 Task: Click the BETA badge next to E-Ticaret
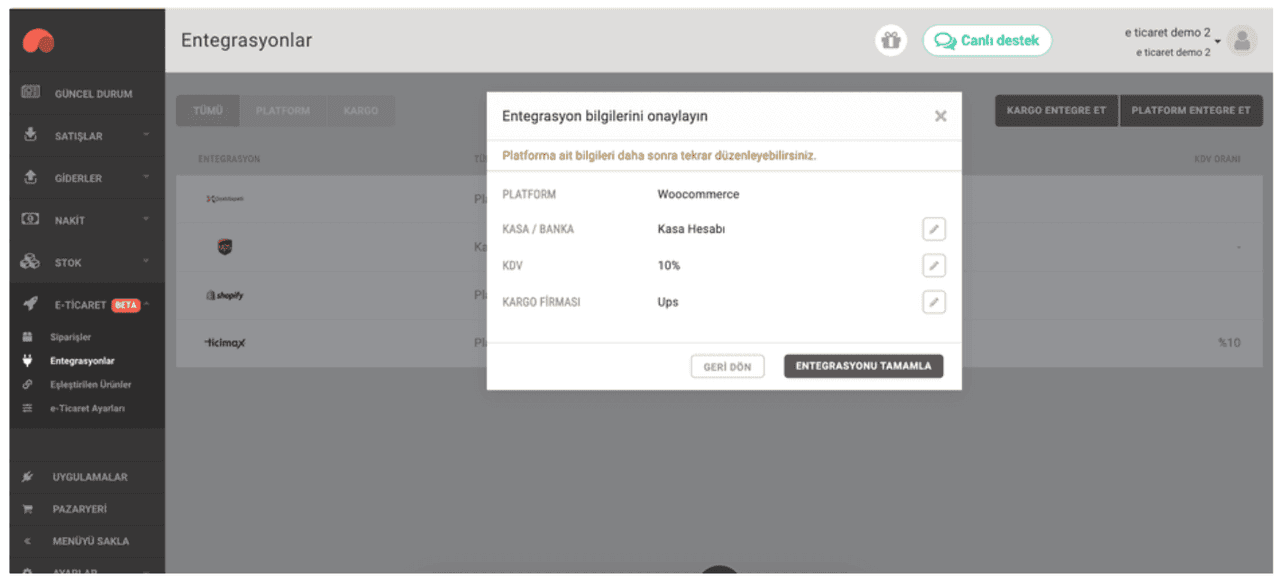(126, 305)
